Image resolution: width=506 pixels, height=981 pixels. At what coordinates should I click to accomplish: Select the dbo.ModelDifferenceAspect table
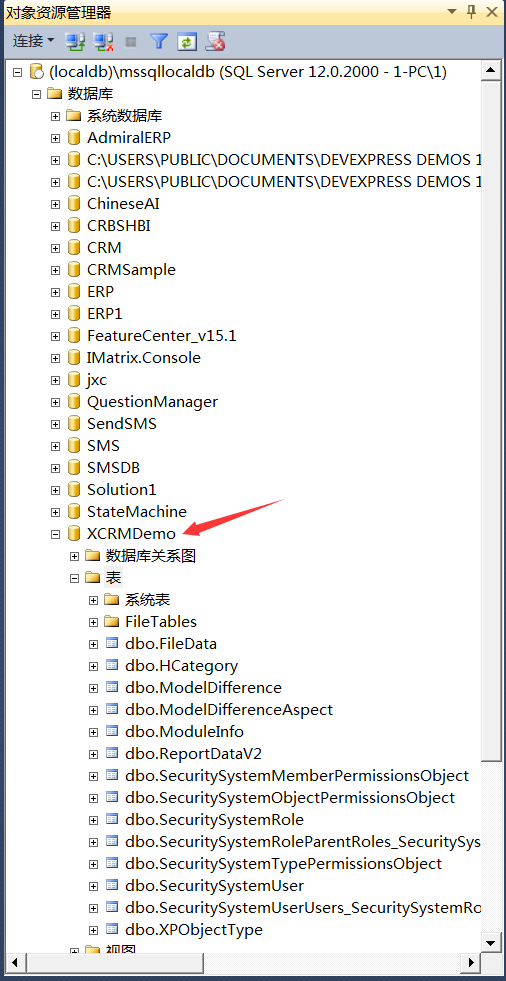(229, 709)
